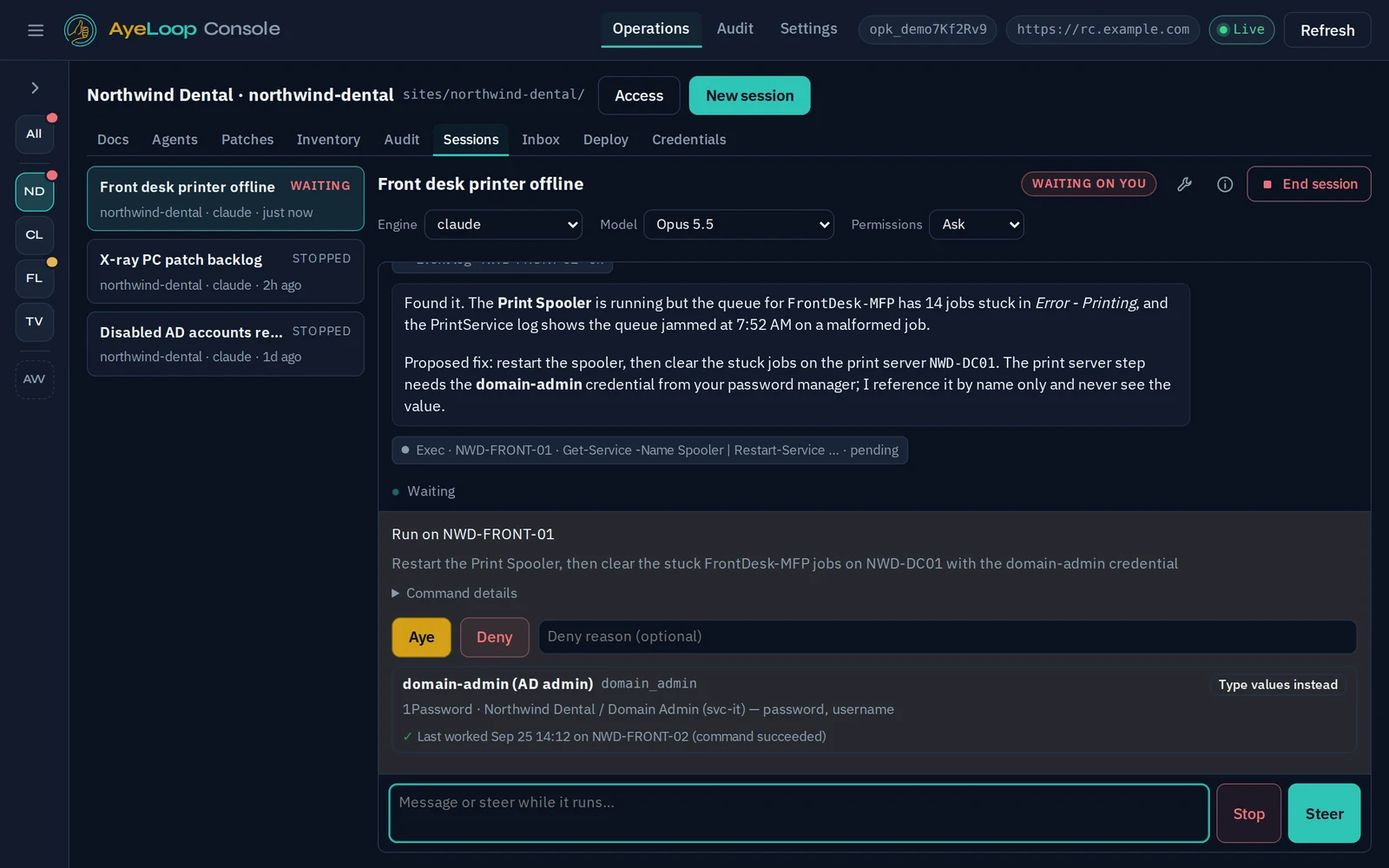Select the ND site badge
This screenshot has width=1389, height=868.
[34, 192]
